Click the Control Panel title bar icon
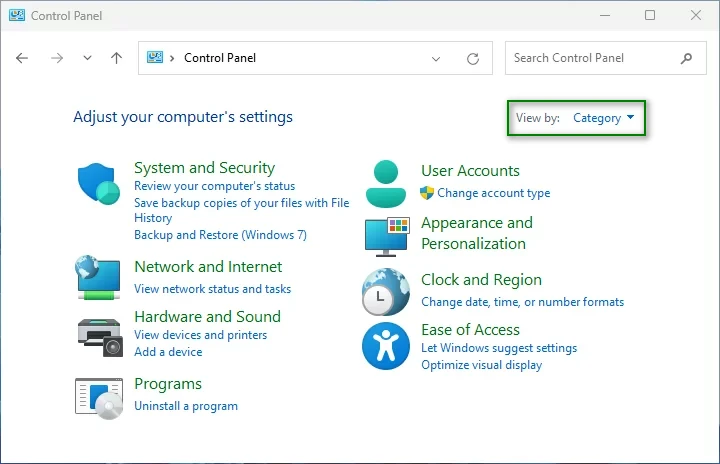 (x=17, y=15)
